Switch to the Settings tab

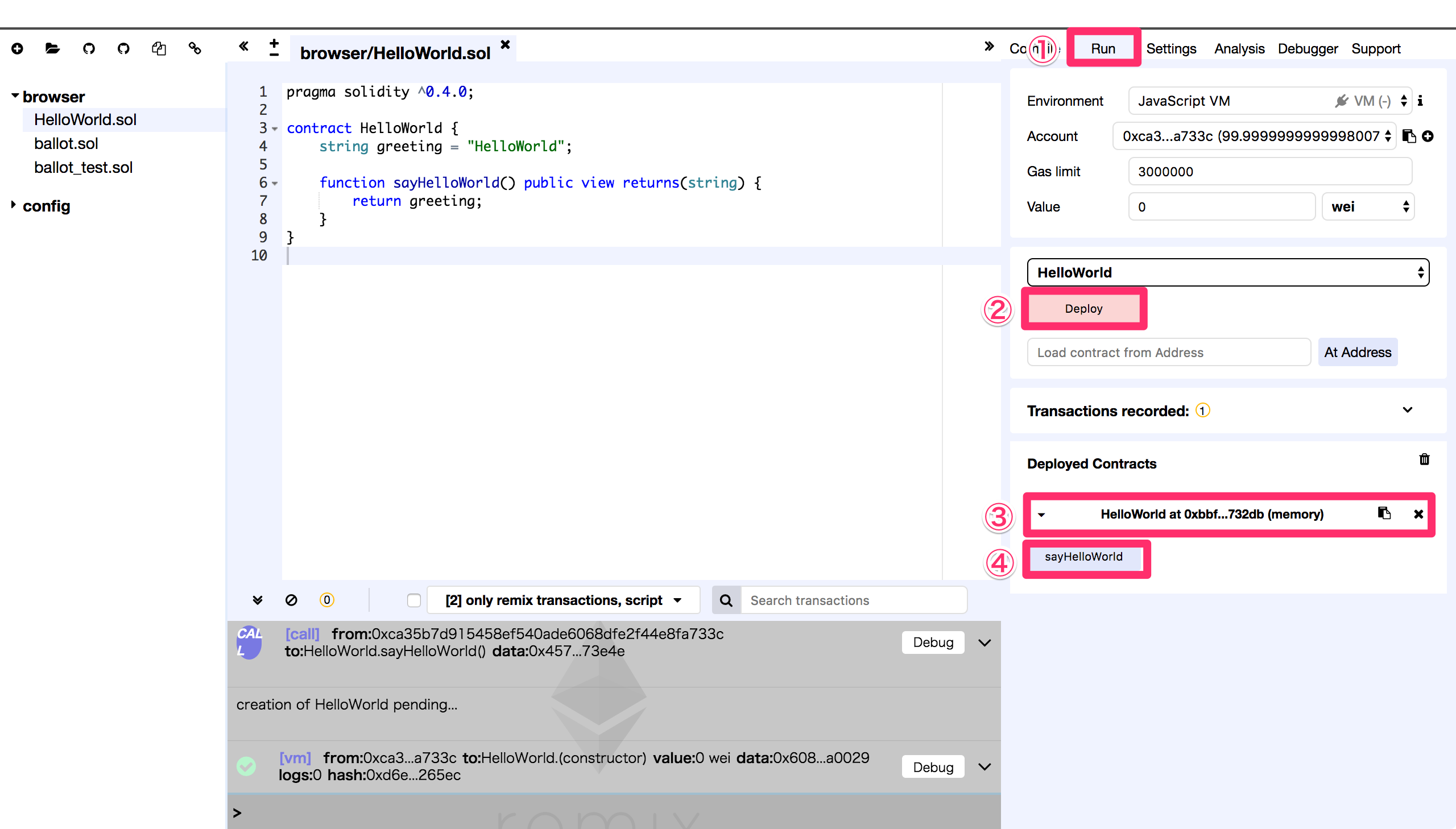pos(1170,48)
